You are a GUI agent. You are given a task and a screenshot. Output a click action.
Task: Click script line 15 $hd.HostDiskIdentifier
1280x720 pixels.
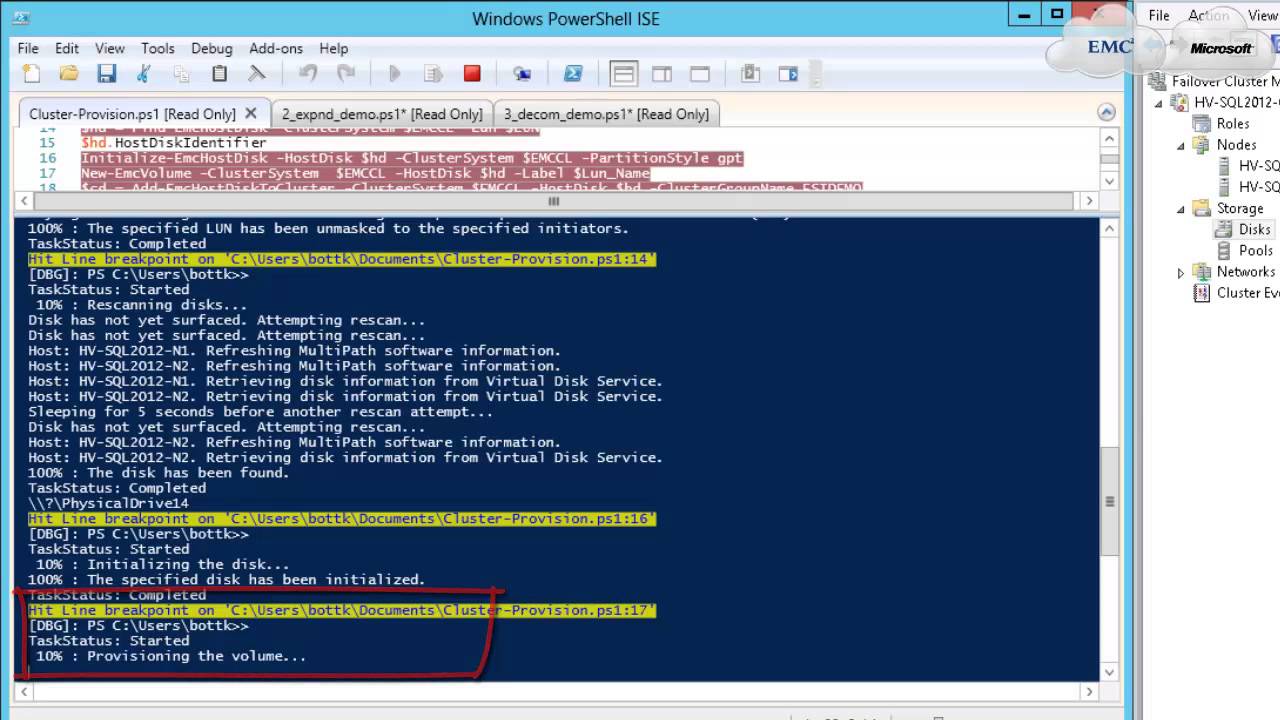point(173,143)
